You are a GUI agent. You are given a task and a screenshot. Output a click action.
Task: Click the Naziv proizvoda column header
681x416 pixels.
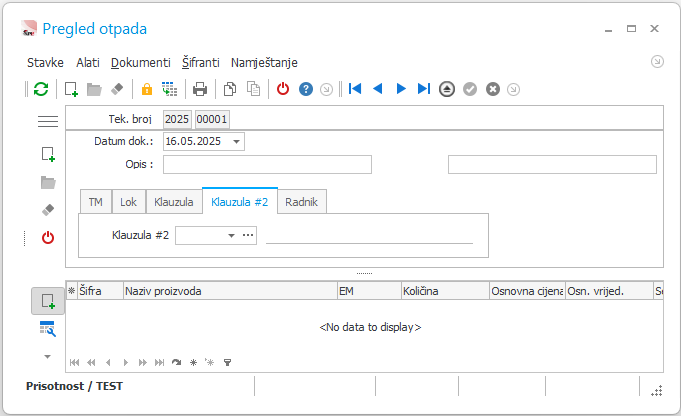click(230, 291)
